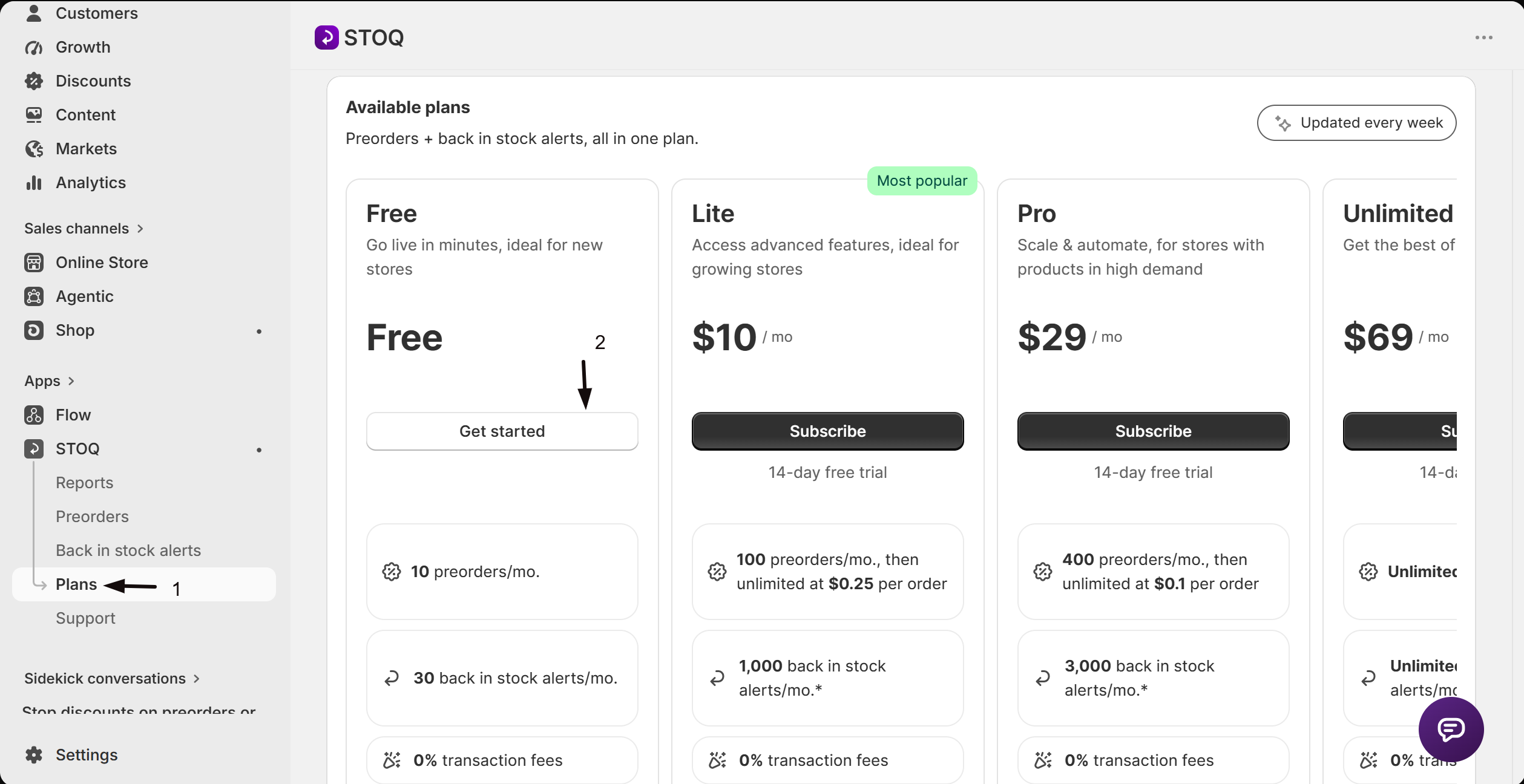Click '14-day free trial' under Pro
The image size is (1524, 784).
click(x=1154, y=472)
